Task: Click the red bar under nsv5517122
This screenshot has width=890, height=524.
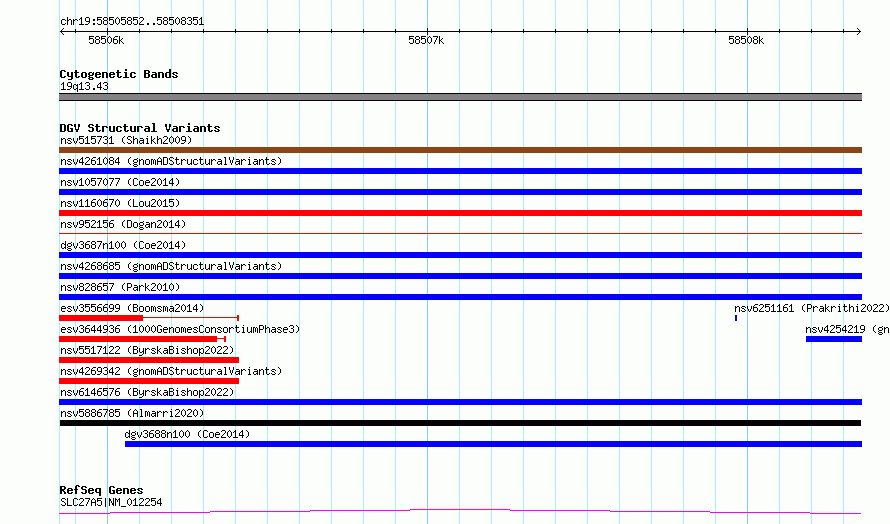Action: click(x=149, y=360)
